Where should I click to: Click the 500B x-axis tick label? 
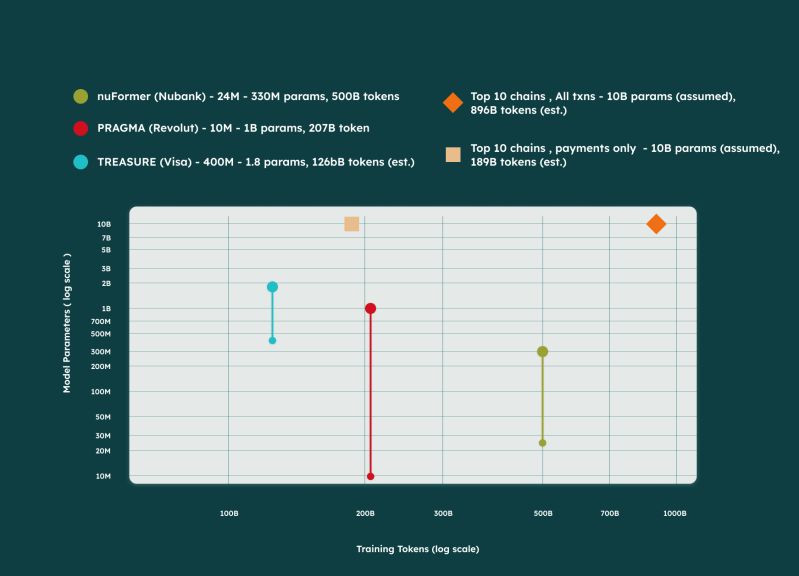coord(543,513)
